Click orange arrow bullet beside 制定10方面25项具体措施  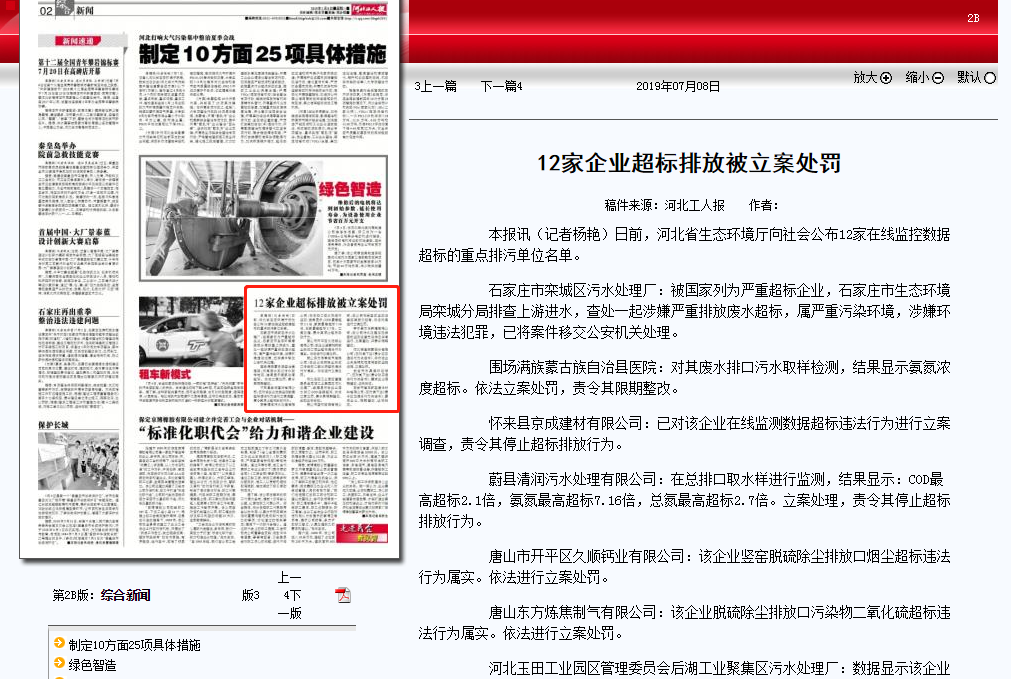coord(59,644)
